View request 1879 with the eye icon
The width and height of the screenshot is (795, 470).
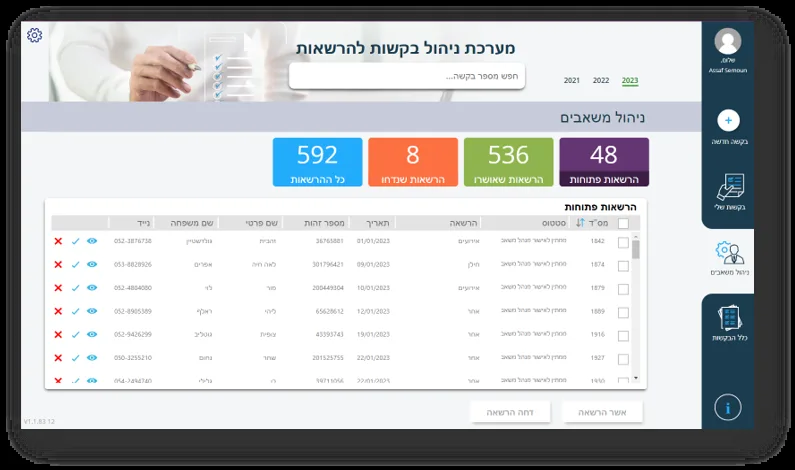[x=92, y=287]
